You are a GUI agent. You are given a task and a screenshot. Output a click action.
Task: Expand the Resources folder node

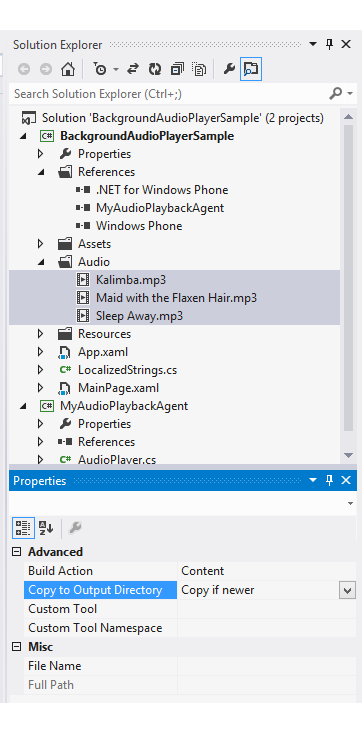point(41,334)
